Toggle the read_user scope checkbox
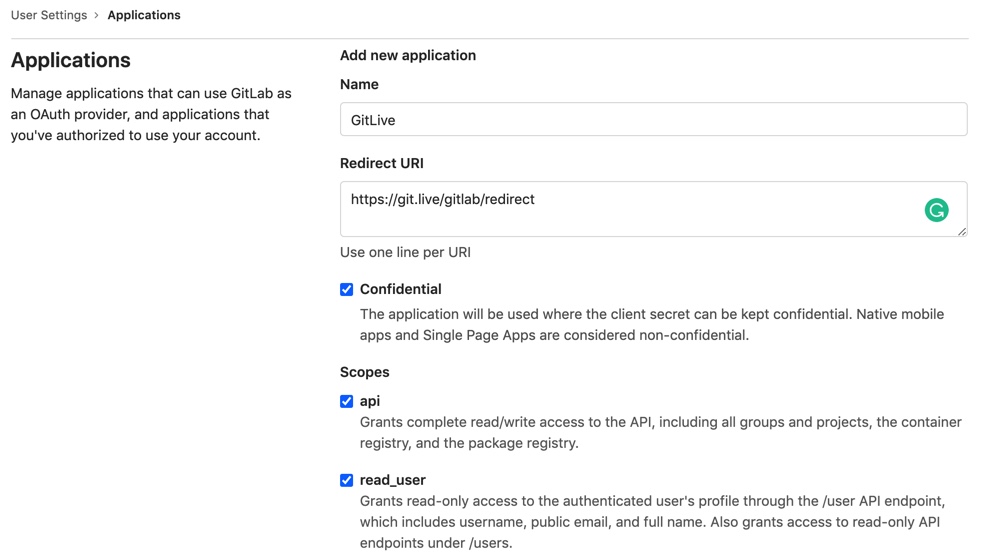This screenshot has width=983, height=558. tap(346, 480)
